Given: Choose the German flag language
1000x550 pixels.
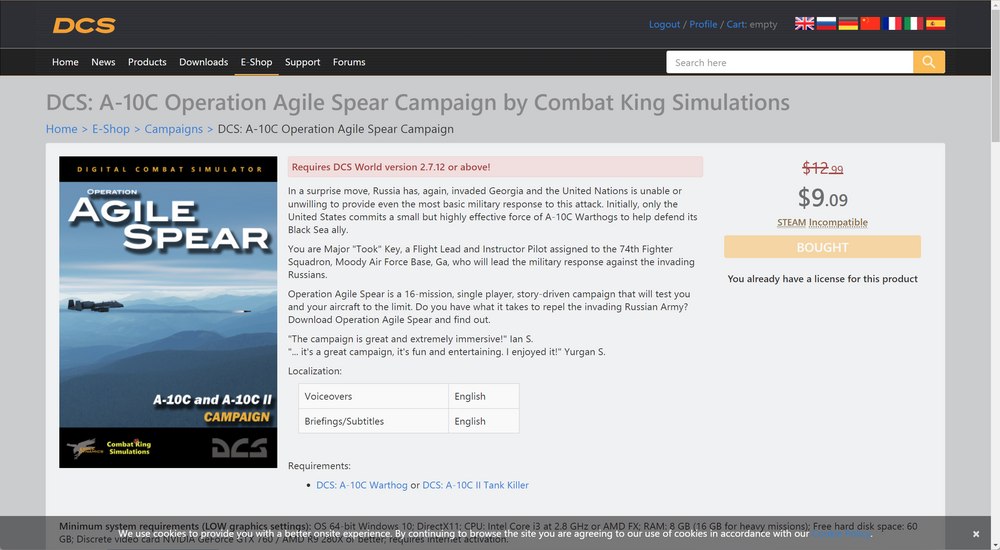Looking at the screenshot, I should click(848, 23).
